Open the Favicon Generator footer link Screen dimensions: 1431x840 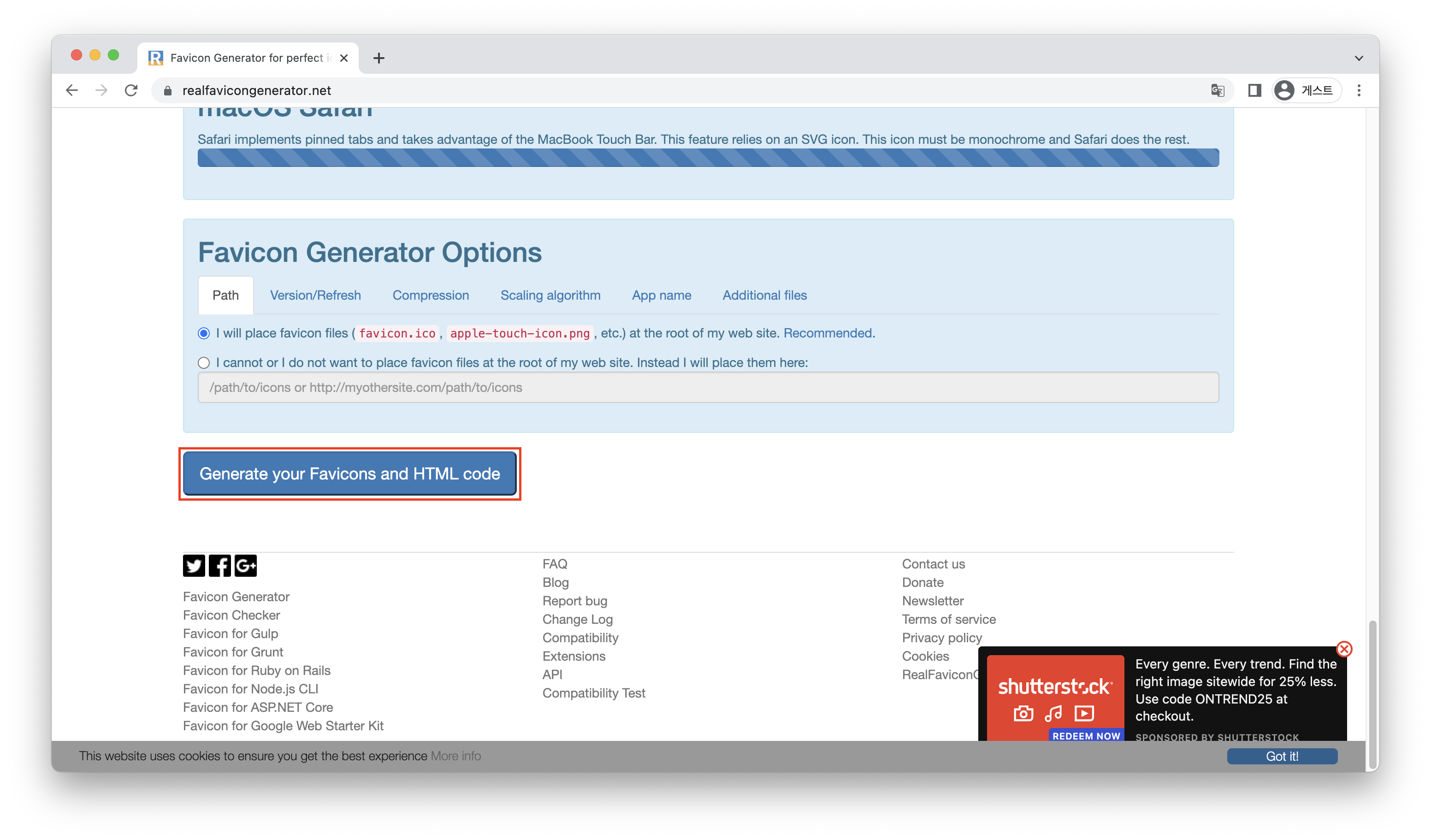pos(236,597)
